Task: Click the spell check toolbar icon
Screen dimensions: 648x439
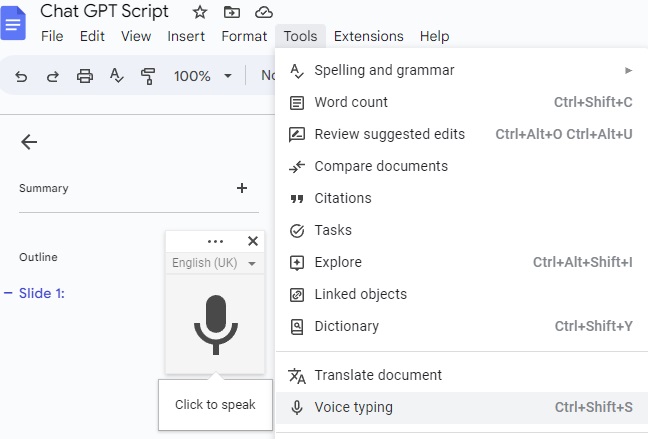Action: coord(116,76)
